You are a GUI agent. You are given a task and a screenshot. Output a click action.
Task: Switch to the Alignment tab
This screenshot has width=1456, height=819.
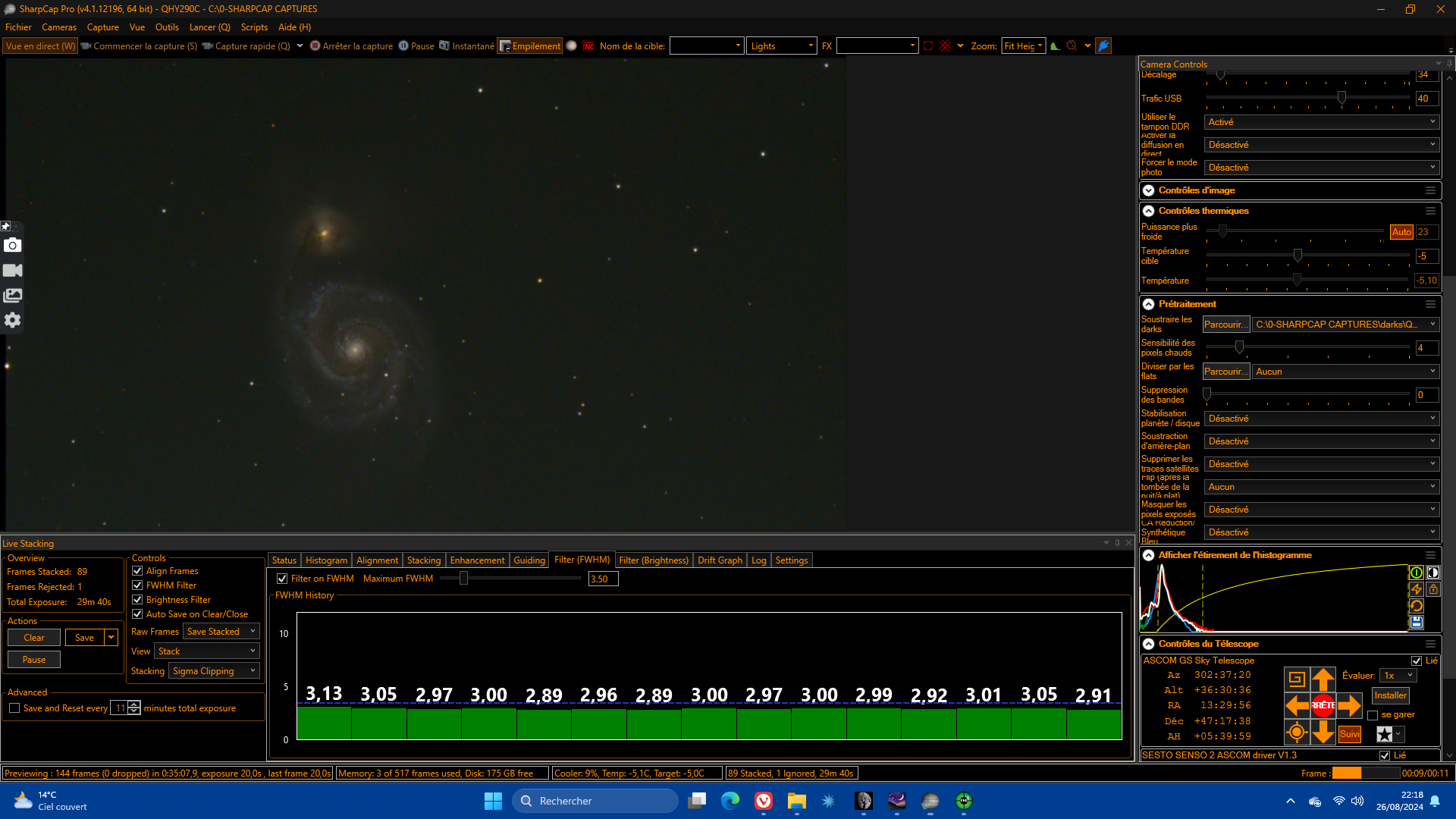pyautogui.click(x=377, y=560)
